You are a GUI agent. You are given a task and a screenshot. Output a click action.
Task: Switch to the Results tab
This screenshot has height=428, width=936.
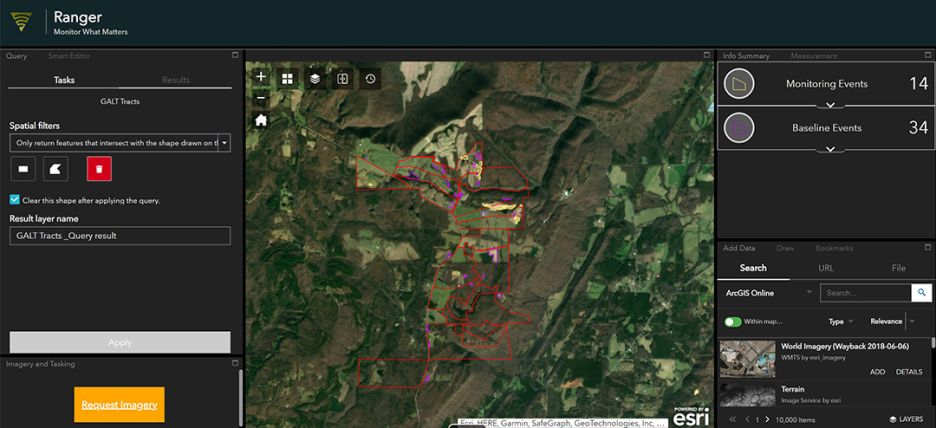coord(176,80)
